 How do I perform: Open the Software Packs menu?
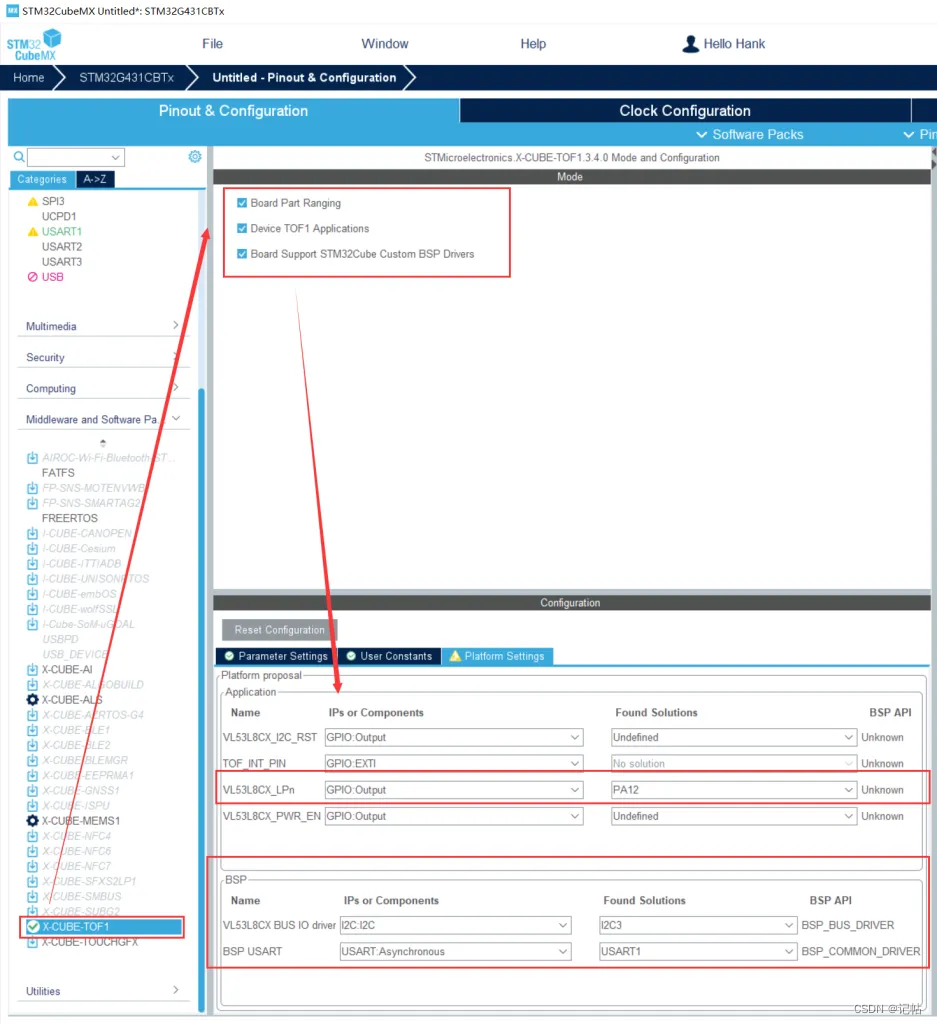(x=750, y=135)
